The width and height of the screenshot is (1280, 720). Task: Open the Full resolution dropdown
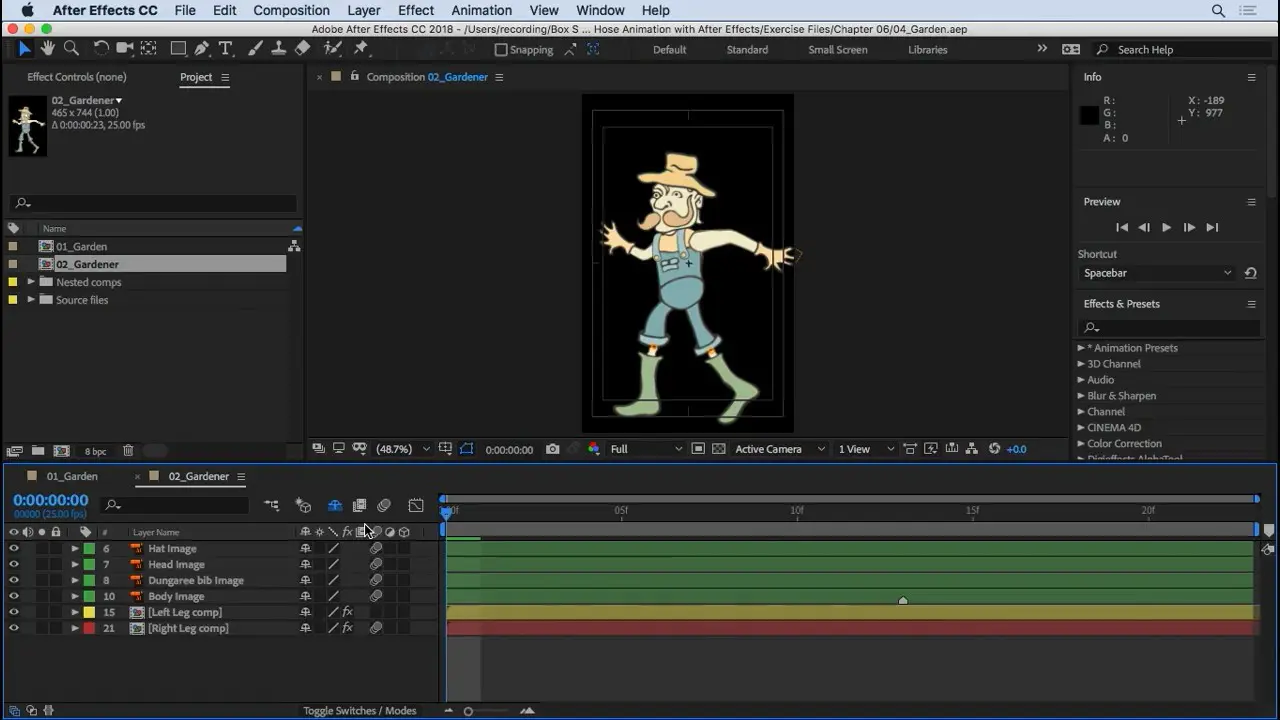(646, 449)
